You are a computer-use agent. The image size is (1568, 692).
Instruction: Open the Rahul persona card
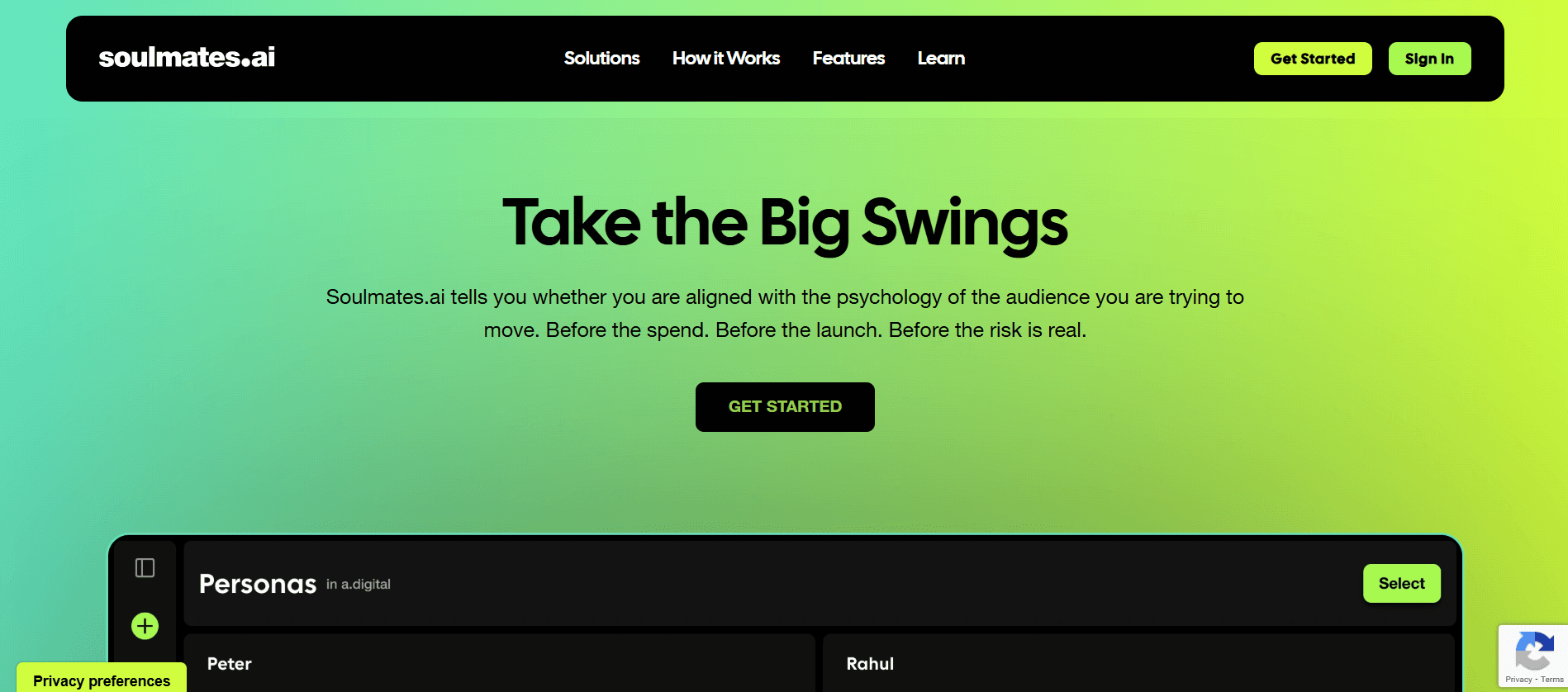pos(1138,664)
